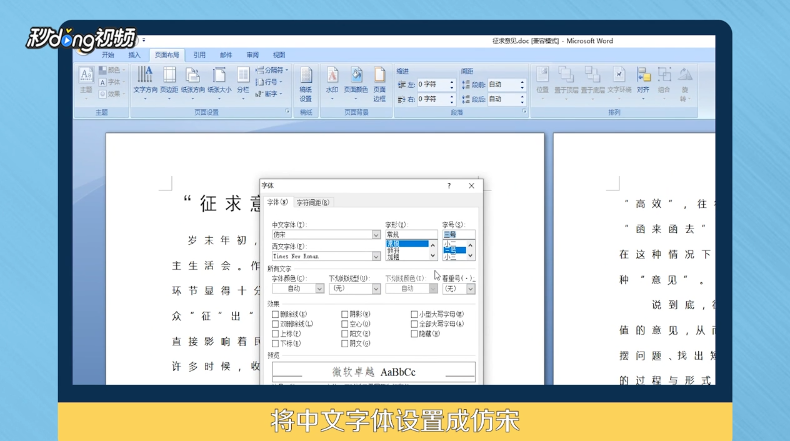Click the help question mark in font dialog

tap(449, 185)
